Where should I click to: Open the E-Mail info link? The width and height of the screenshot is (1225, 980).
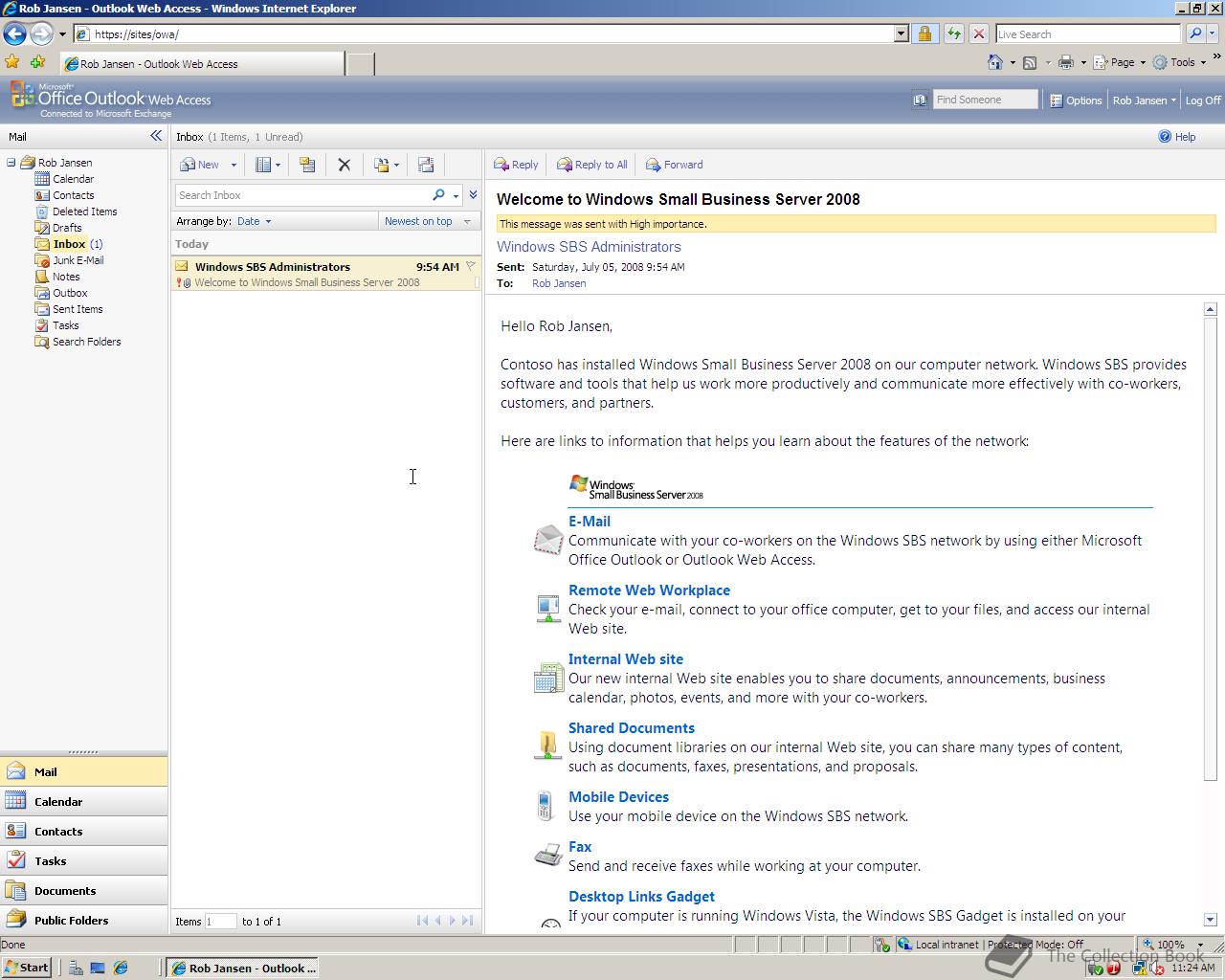pyautogui.click(x=590, y=522)
